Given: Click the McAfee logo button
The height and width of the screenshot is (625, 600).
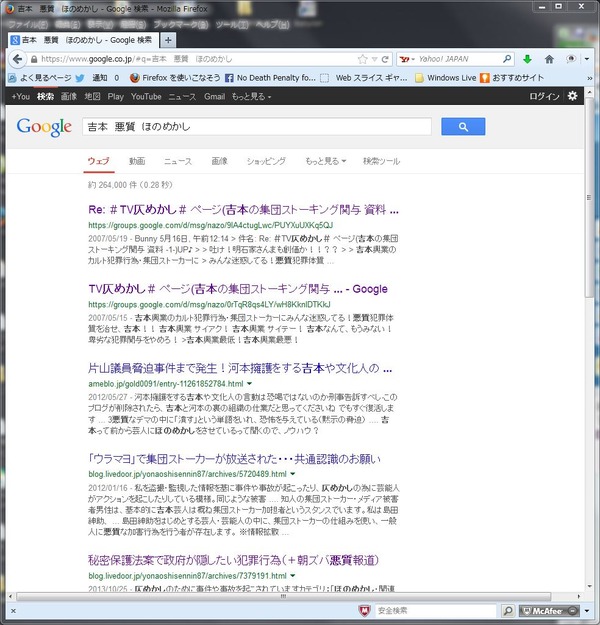Looking at the screenshot, I should coord(549,611).
